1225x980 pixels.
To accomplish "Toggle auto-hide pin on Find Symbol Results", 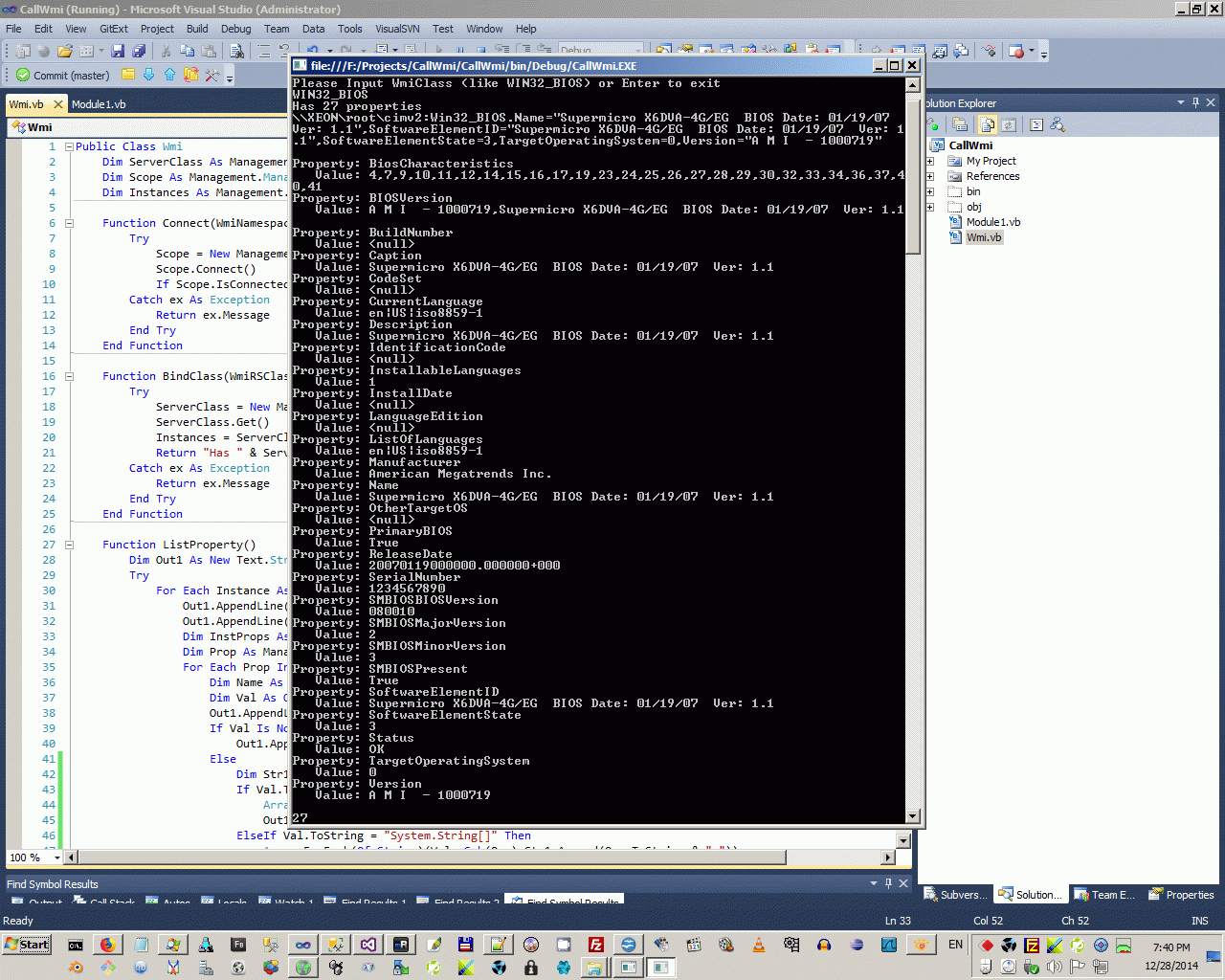I will [x=888, y=883].
